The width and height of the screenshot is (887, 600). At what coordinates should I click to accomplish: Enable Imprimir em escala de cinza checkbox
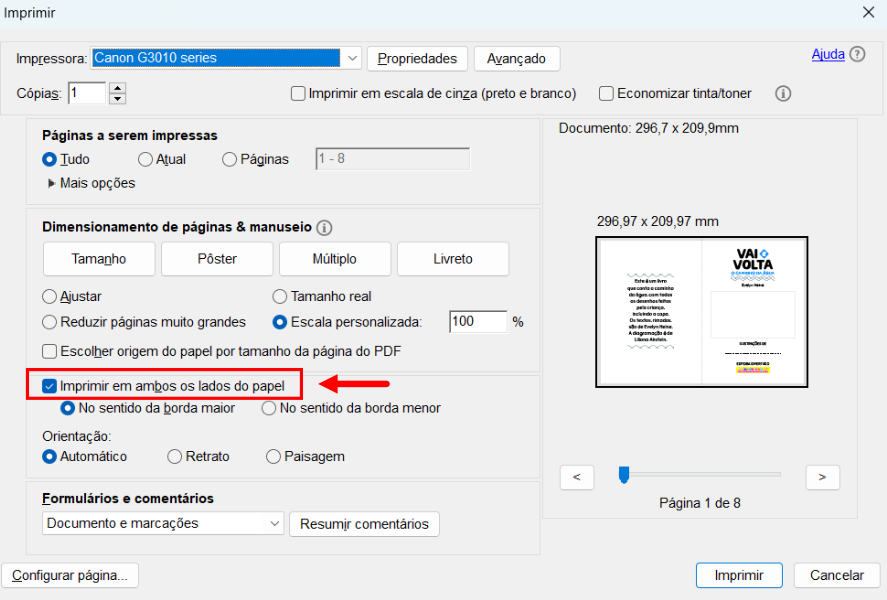pyautogui.click(x=298, y=93)
